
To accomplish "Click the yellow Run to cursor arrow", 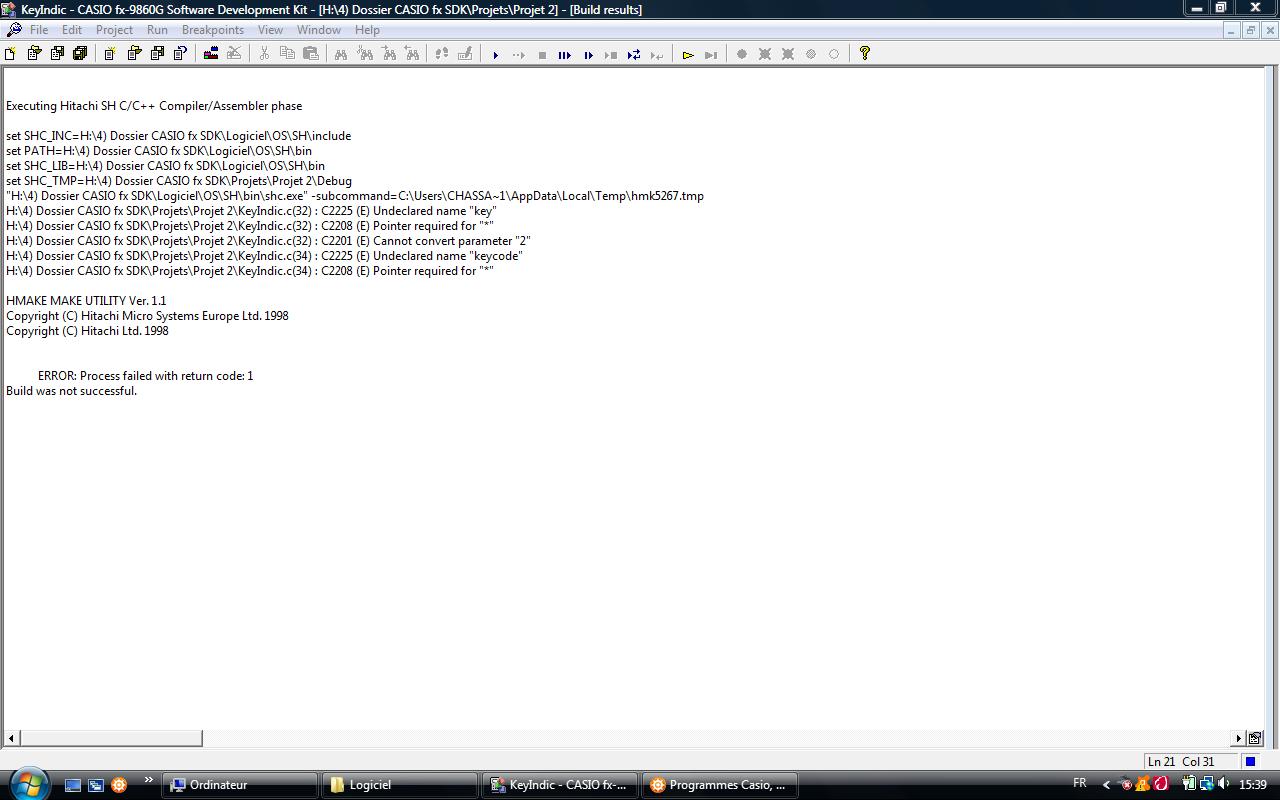I will (x=688, y=55).
